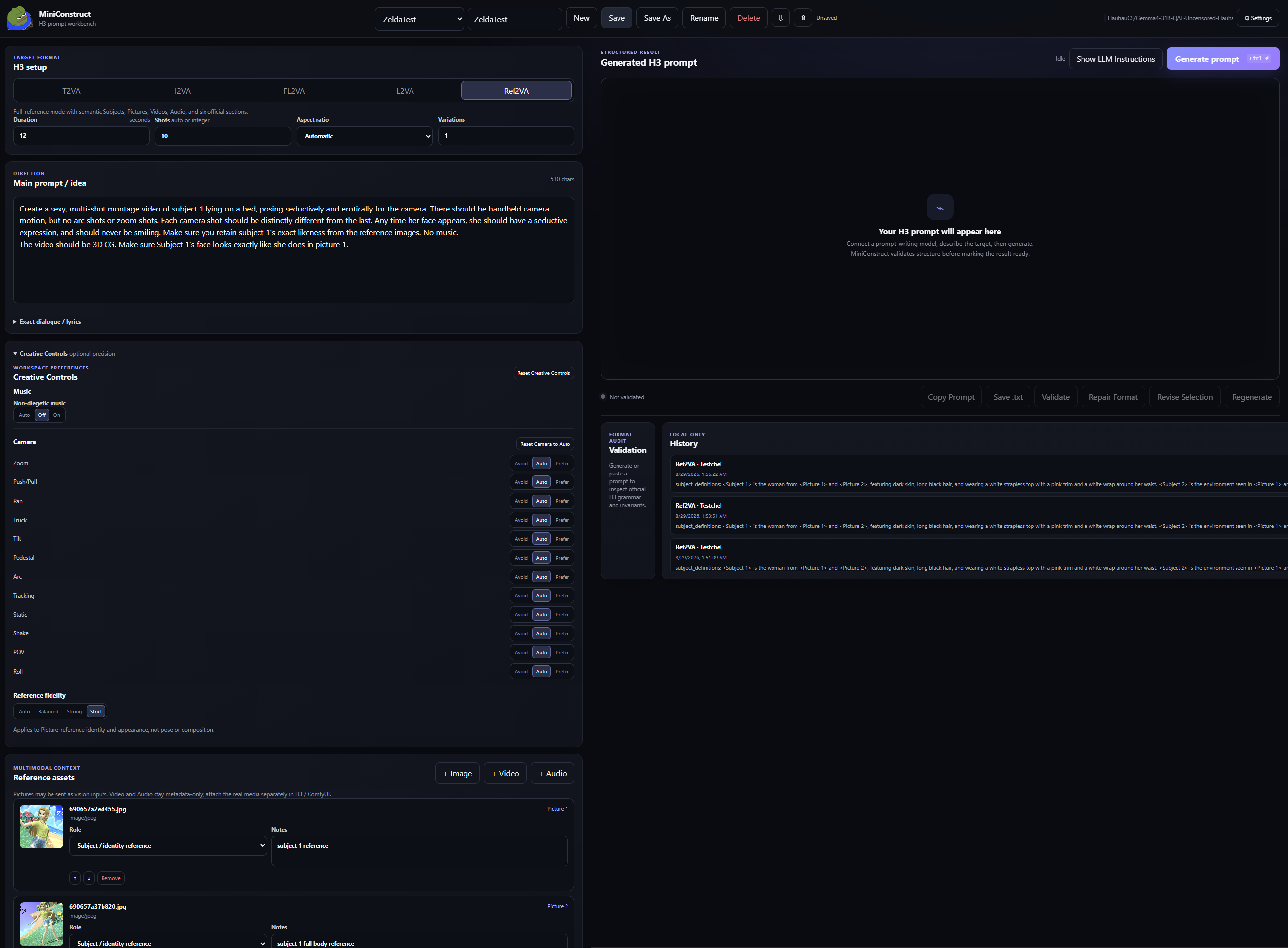Switch to the FL2VA tab
This screenshot has height=948, width=1288.
pyautogui.click(x=294, y=91)
